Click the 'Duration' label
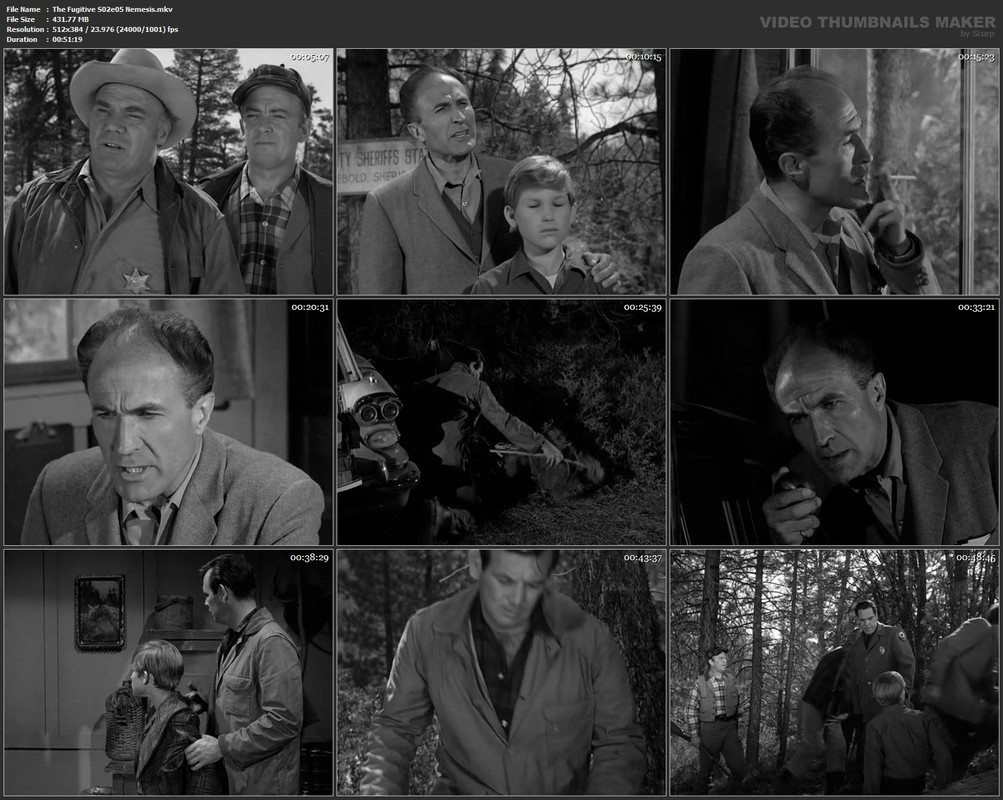1003x800 pixels. [x=22, y=40]
